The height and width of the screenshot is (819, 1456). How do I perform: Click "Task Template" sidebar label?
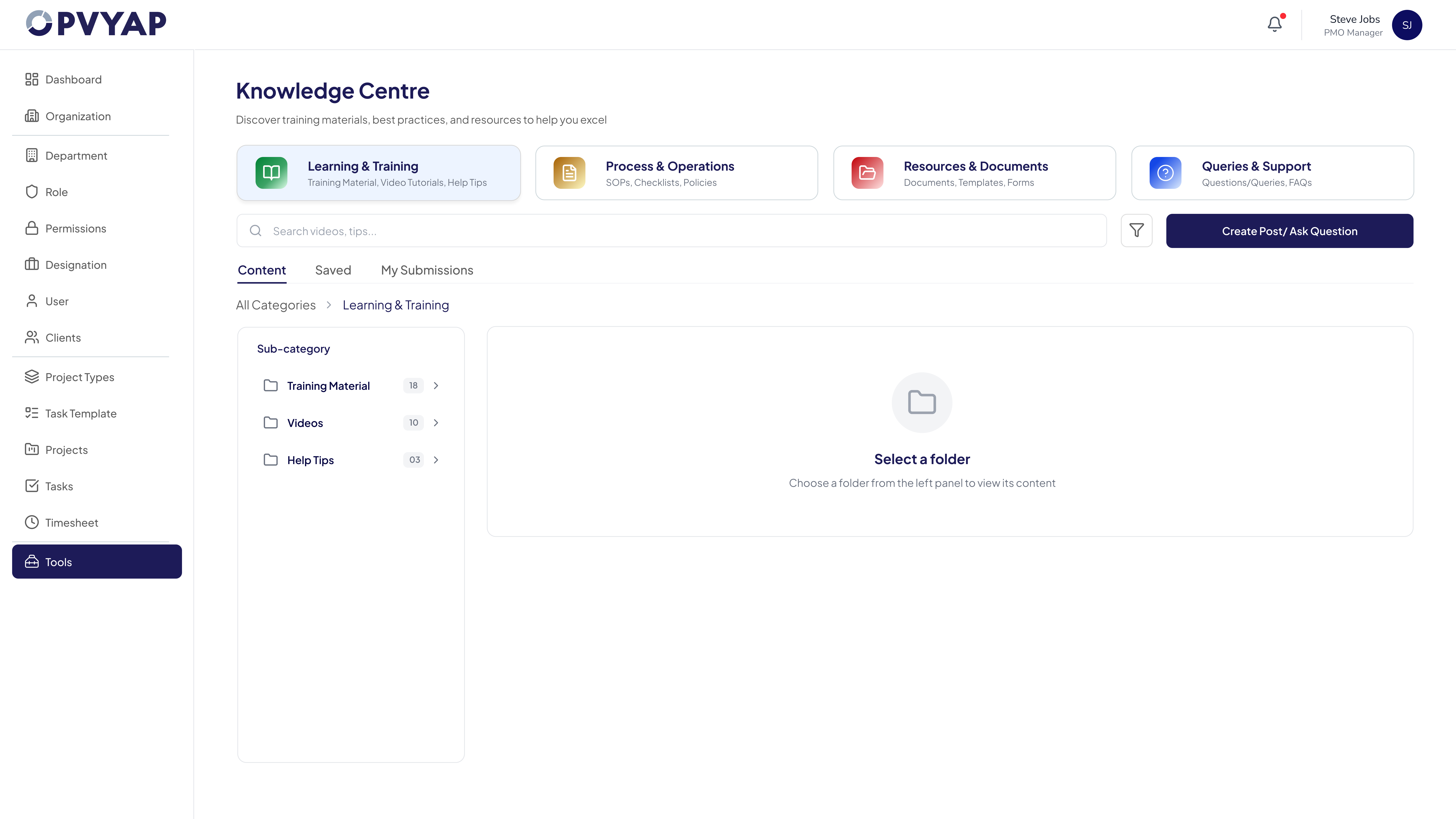coord(81,414)
